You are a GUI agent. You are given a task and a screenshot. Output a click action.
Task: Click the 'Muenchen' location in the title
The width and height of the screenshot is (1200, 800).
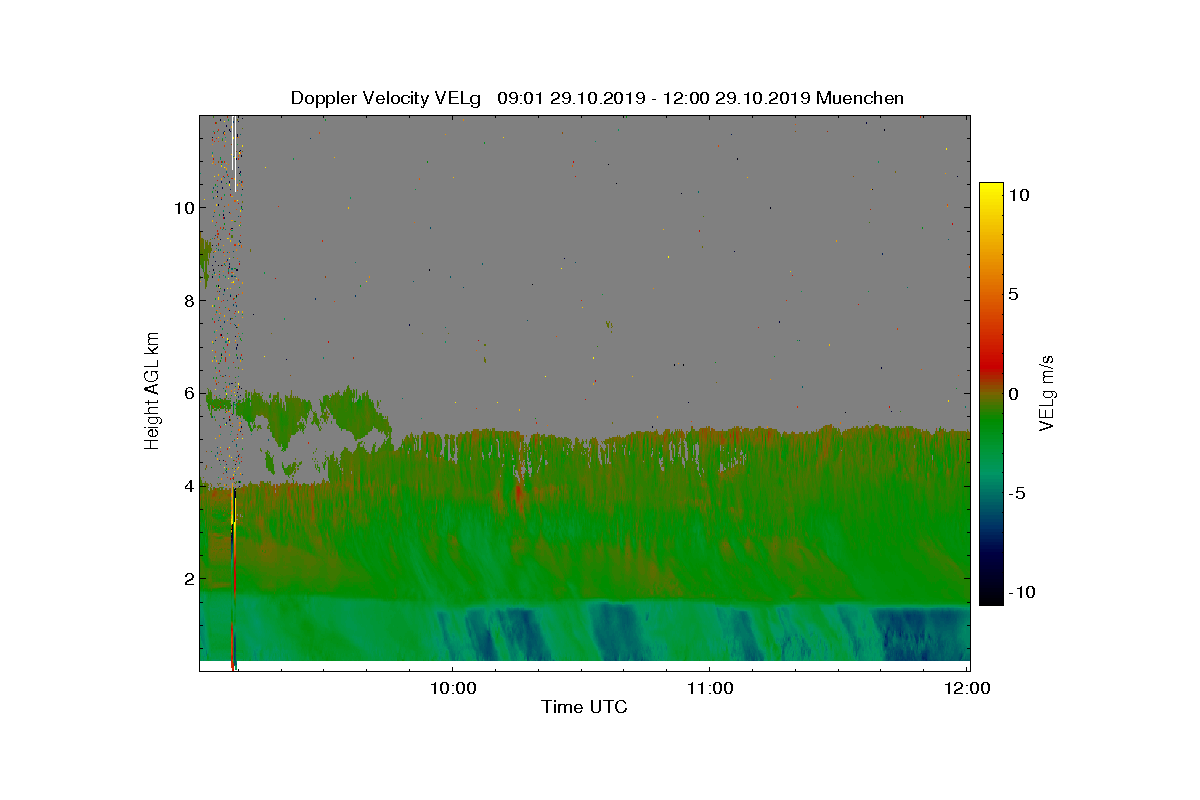[x=860, y=98]
